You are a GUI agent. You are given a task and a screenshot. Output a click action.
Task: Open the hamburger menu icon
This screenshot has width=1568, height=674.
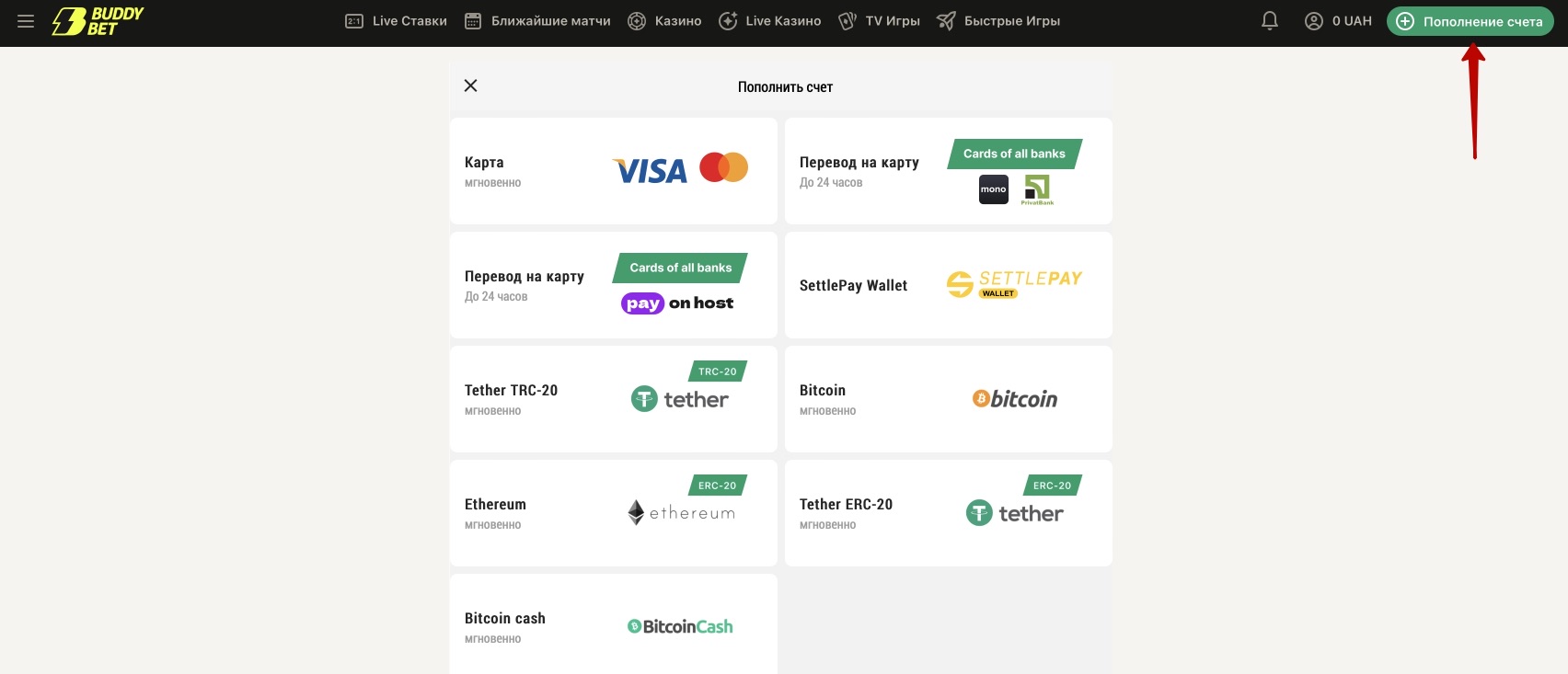26,21
